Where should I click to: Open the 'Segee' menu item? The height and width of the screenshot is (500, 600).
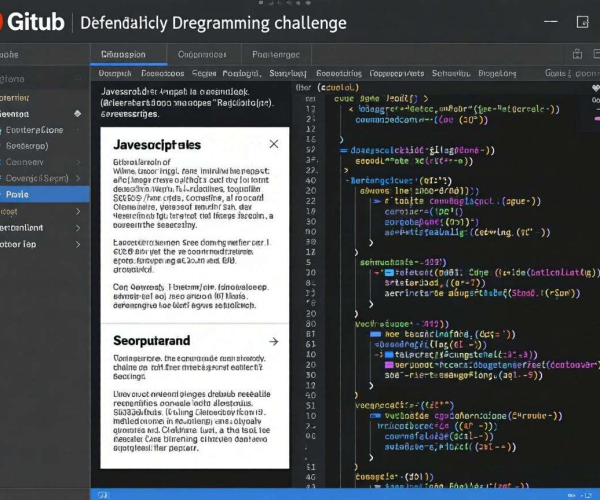204,73
